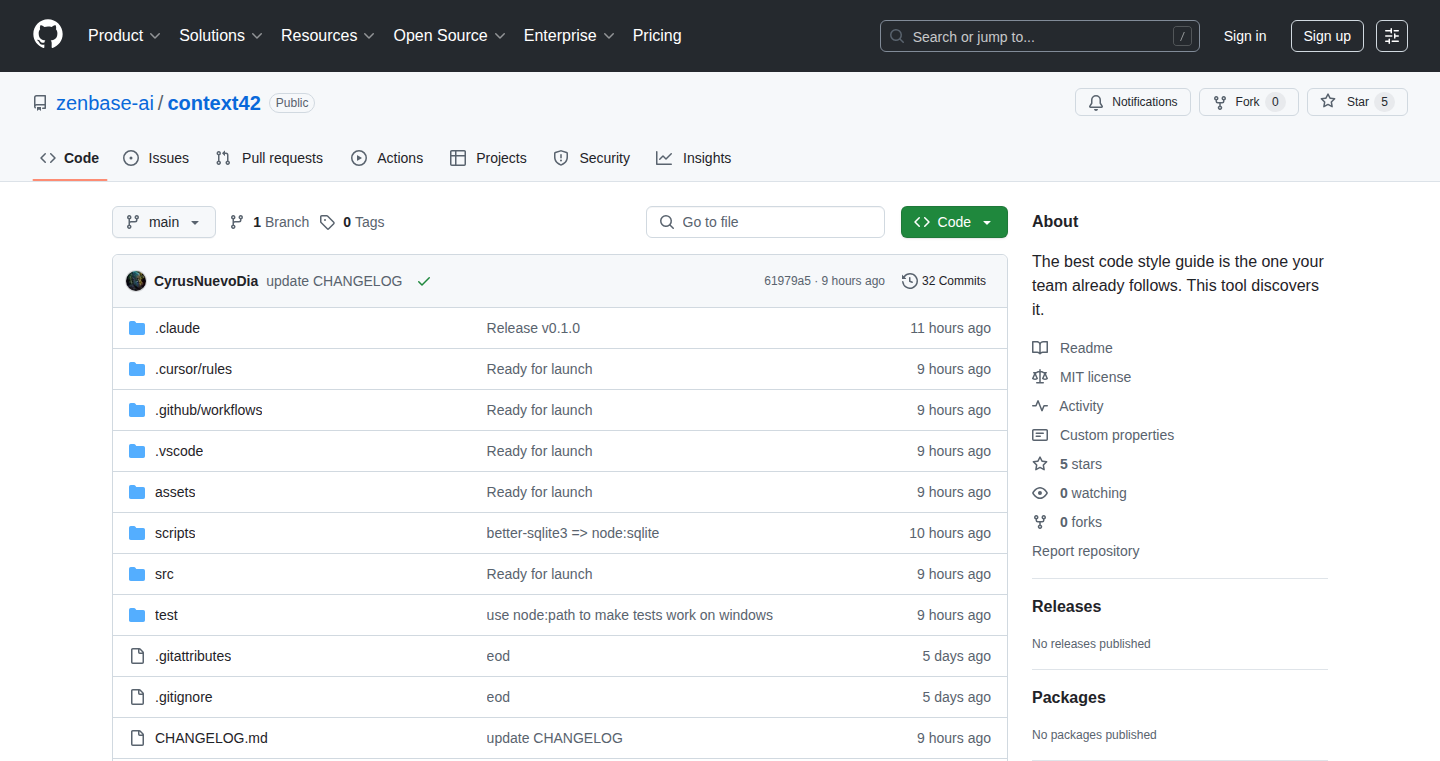Select the Code tab
This screenshot has height=761, width=1440.
70,158
